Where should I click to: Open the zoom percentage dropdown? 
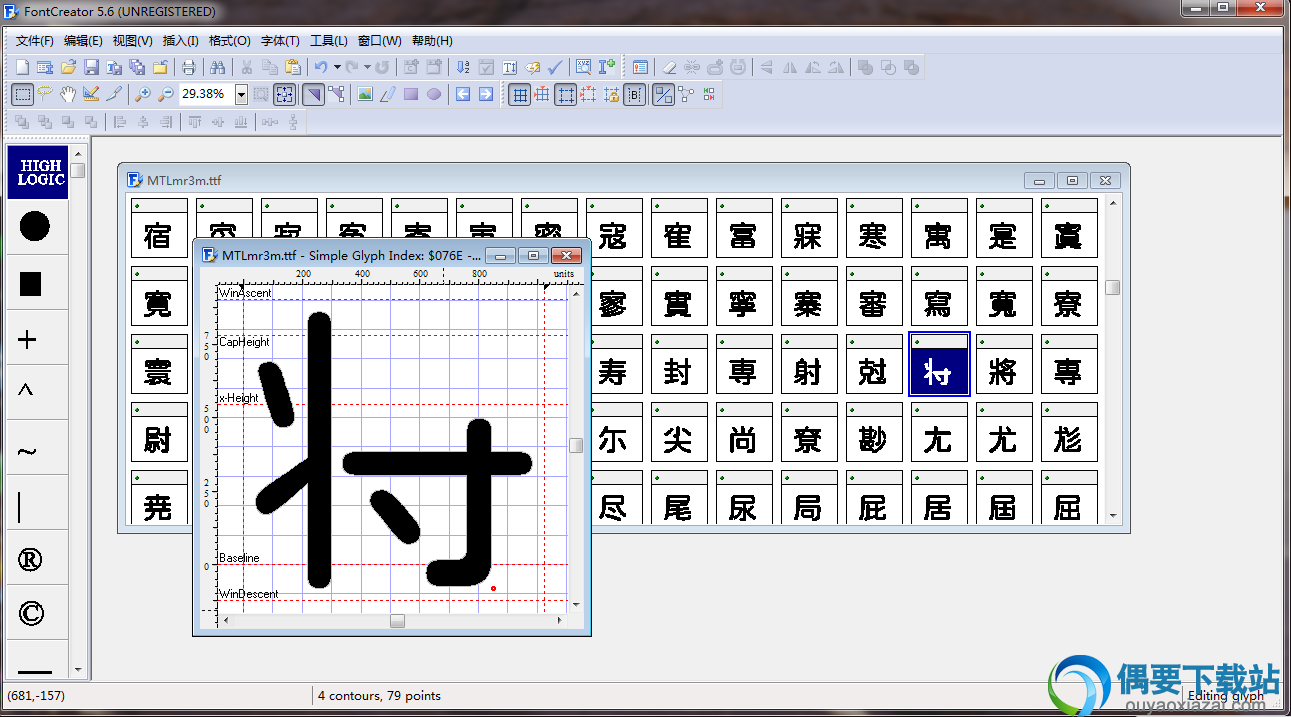point(241,94)
